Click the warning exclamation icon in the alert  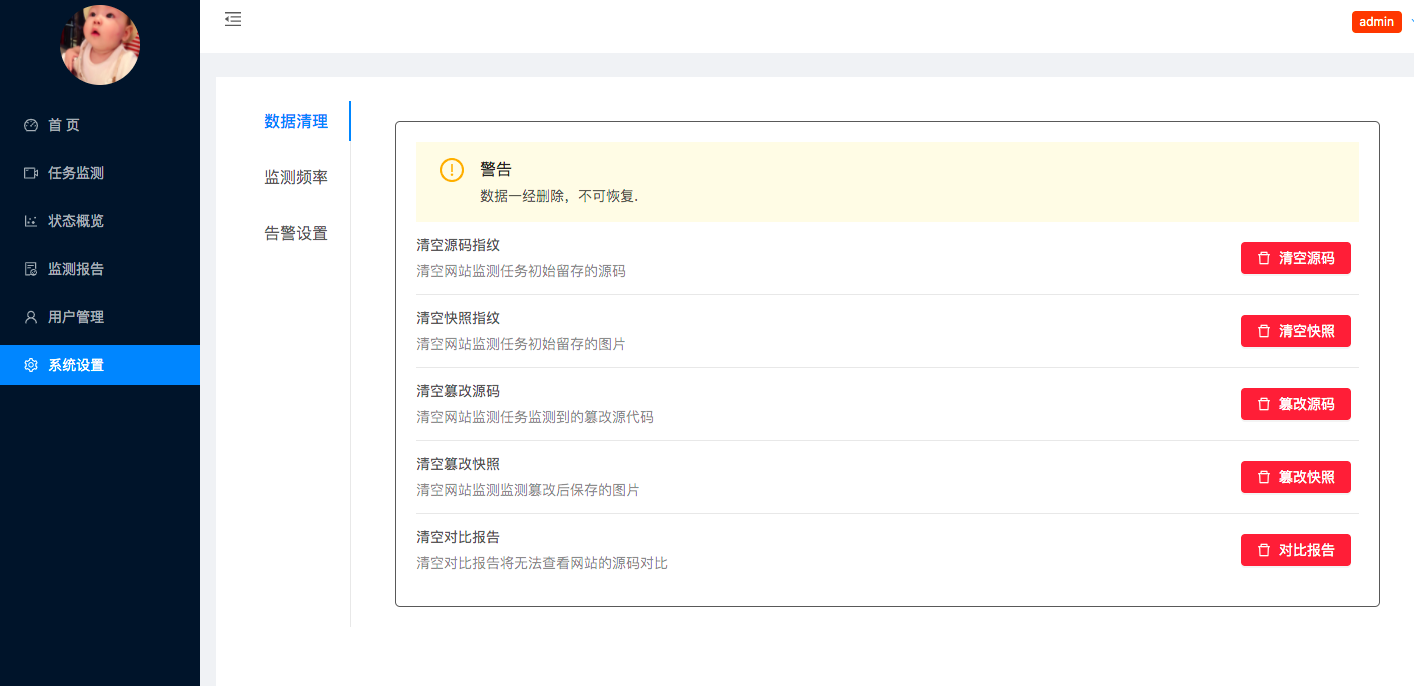(x=451, y=170)
